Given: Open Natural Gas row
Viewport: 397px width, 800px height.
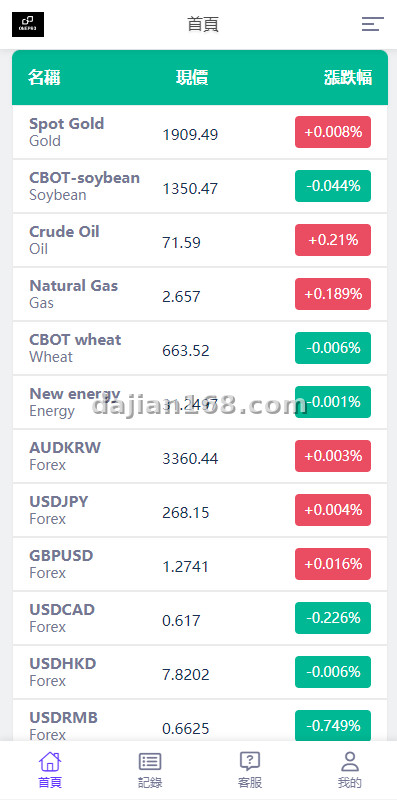Looking at the screenshot, I should click(200, 294).
